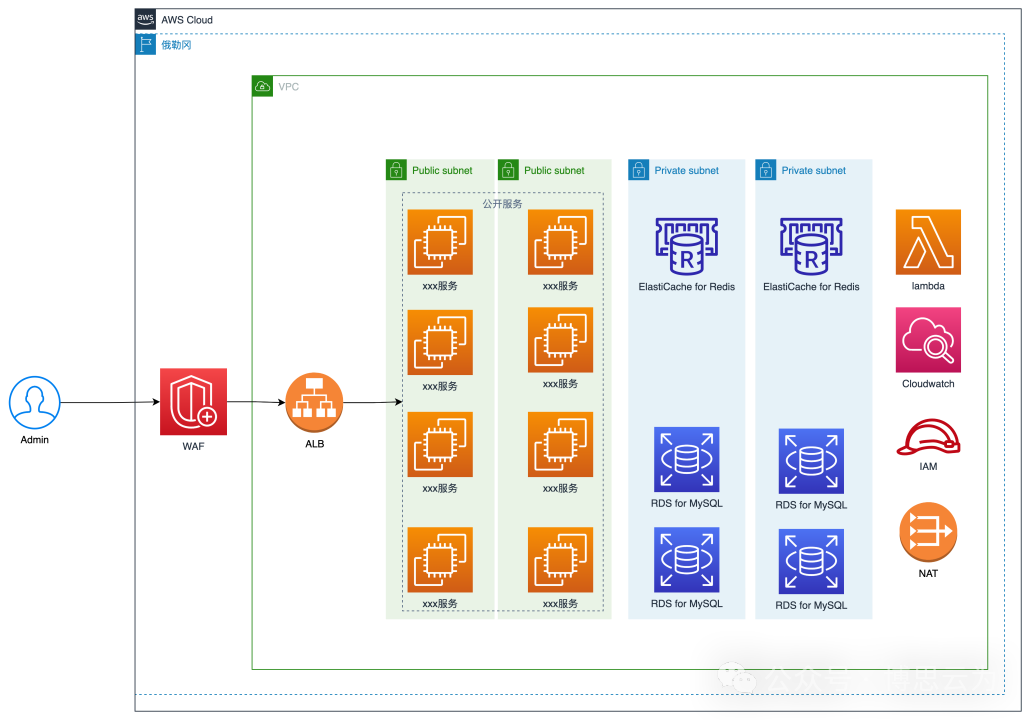Click the "IAM" label text
This screenshot has height=720, width=1030.
[928, 466]
